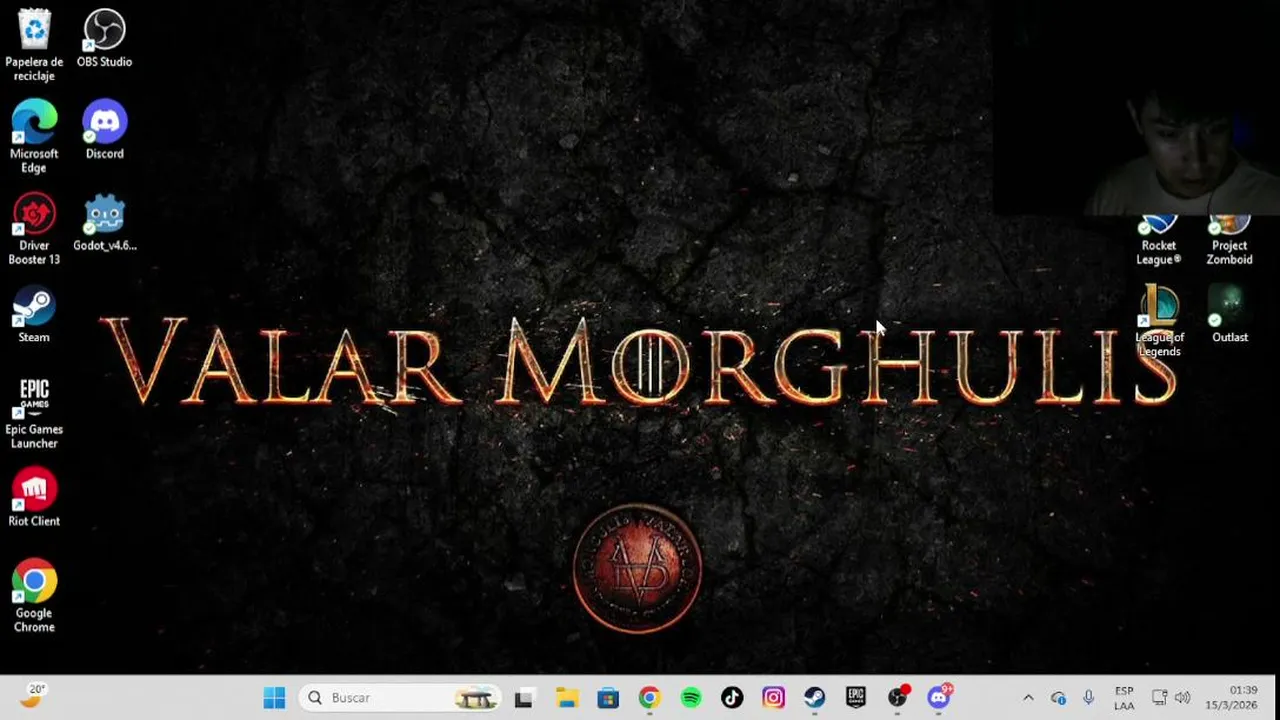Expand the hidden system tray icons
1280x720 pixels.
pos(1028,698)
